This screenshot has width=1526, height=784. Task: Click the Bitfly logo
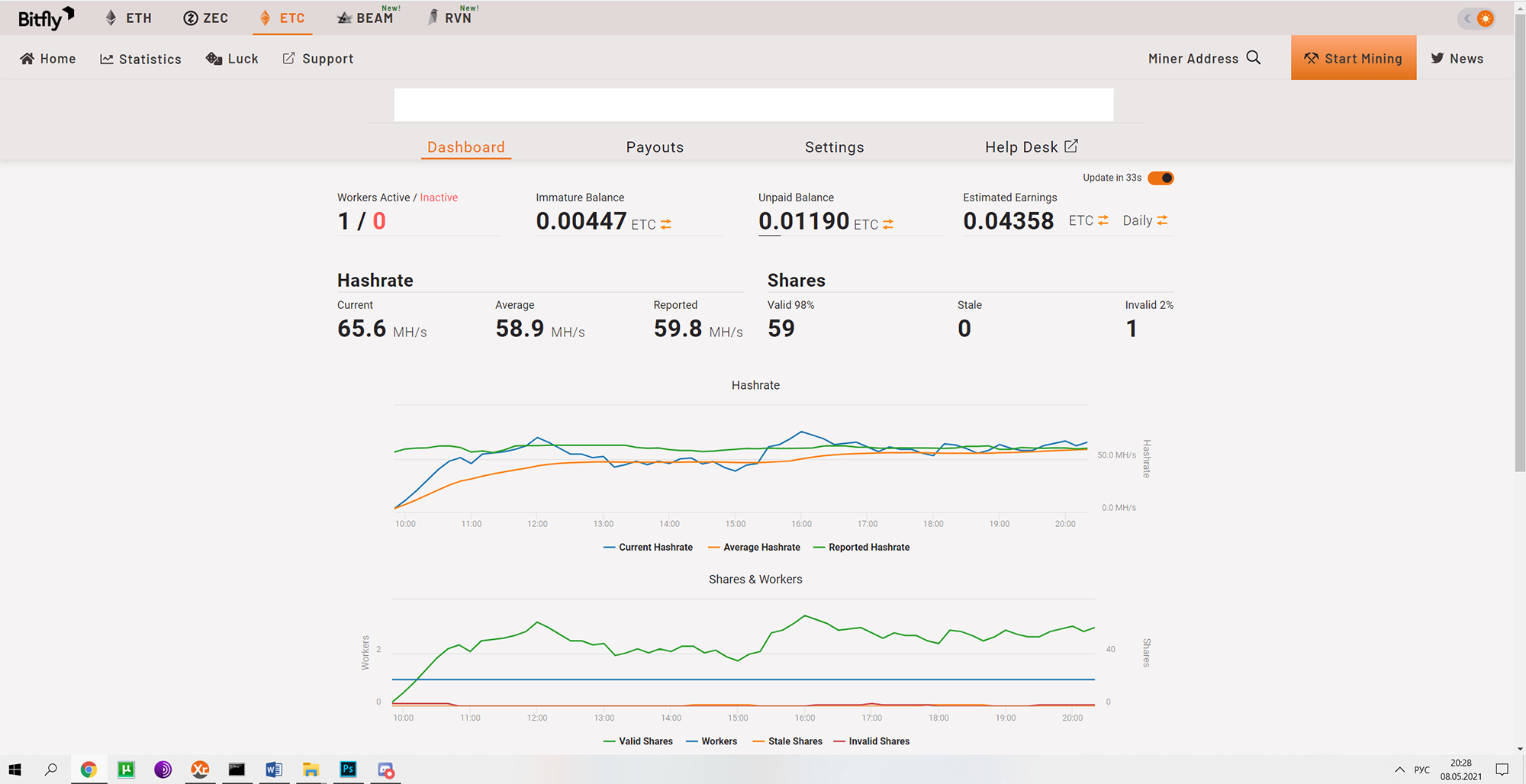(x=46, y=18)
